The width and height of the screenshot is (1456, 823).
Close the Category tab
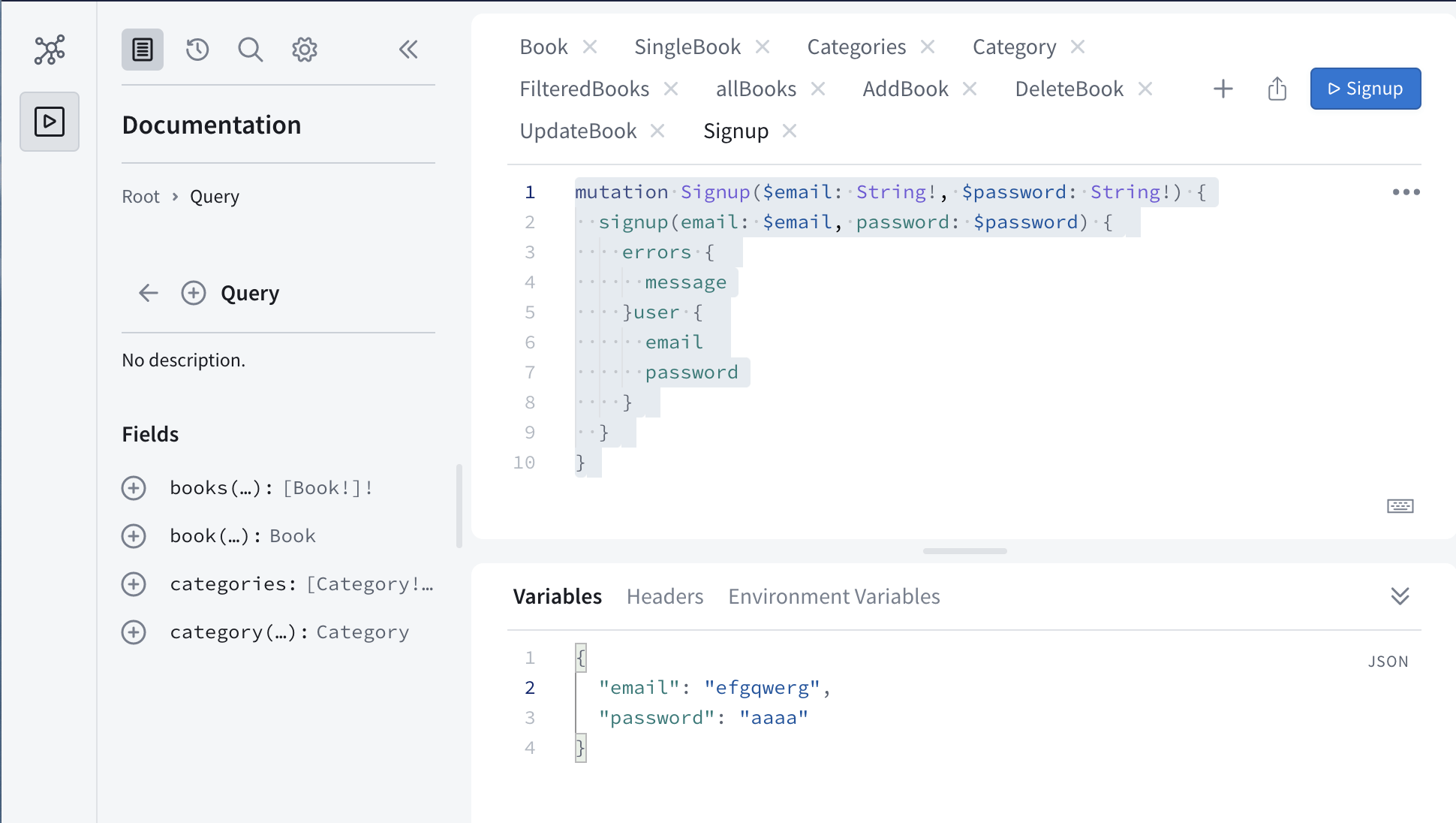click(x=1078, y=47)
